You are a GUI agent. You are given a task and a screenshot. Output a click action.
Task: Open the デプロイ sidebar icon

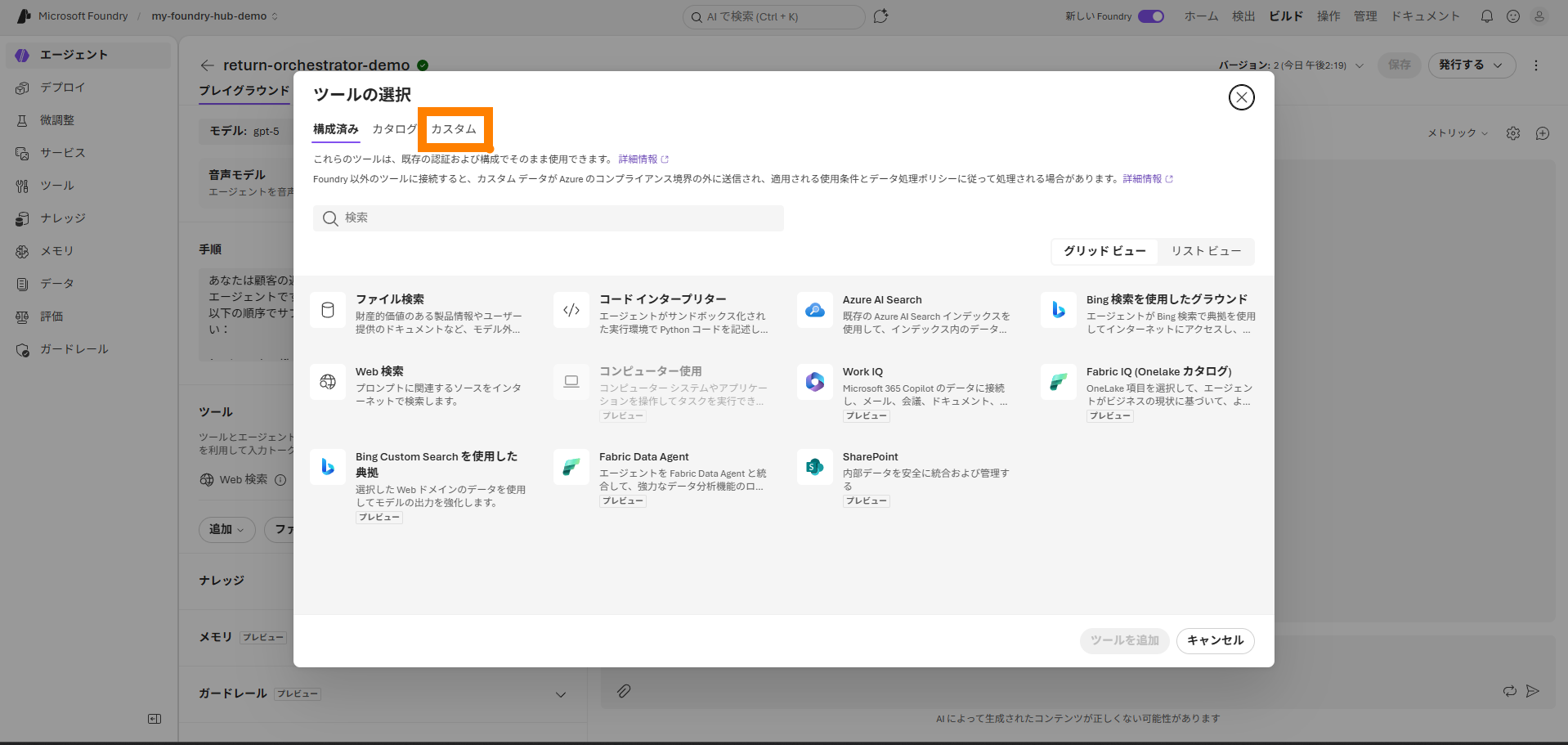[22, 88]
